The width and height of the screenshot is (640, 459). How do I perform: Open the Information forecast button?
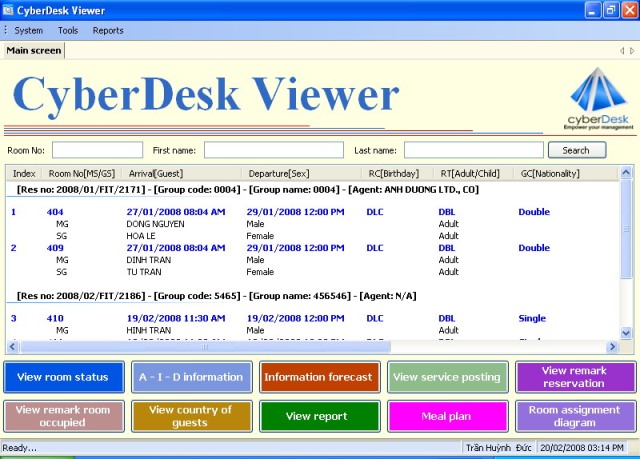tap(319, 377)
